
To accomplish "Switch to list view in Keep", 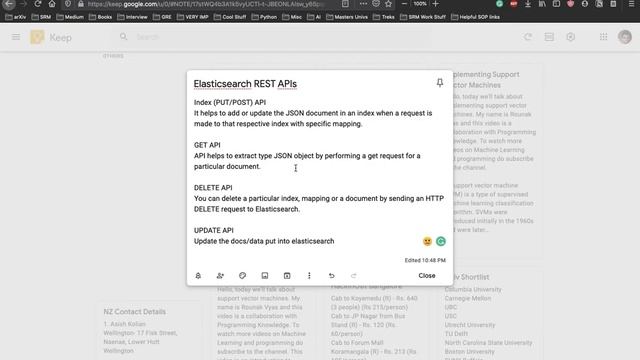I will pyautogui.click(x=549, y=37).
